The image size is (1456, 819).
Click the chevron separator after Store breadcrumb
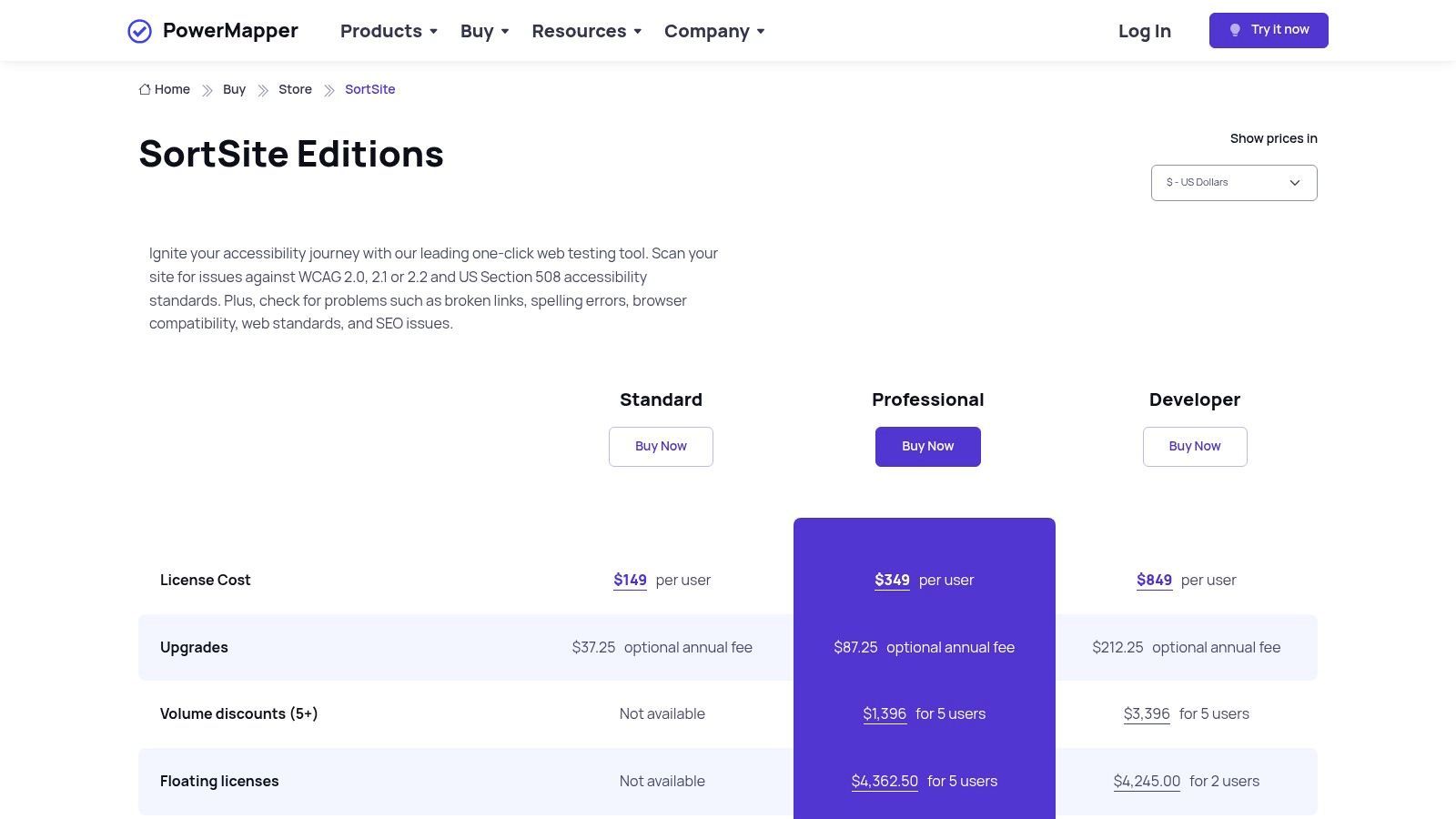click(329, 89)
